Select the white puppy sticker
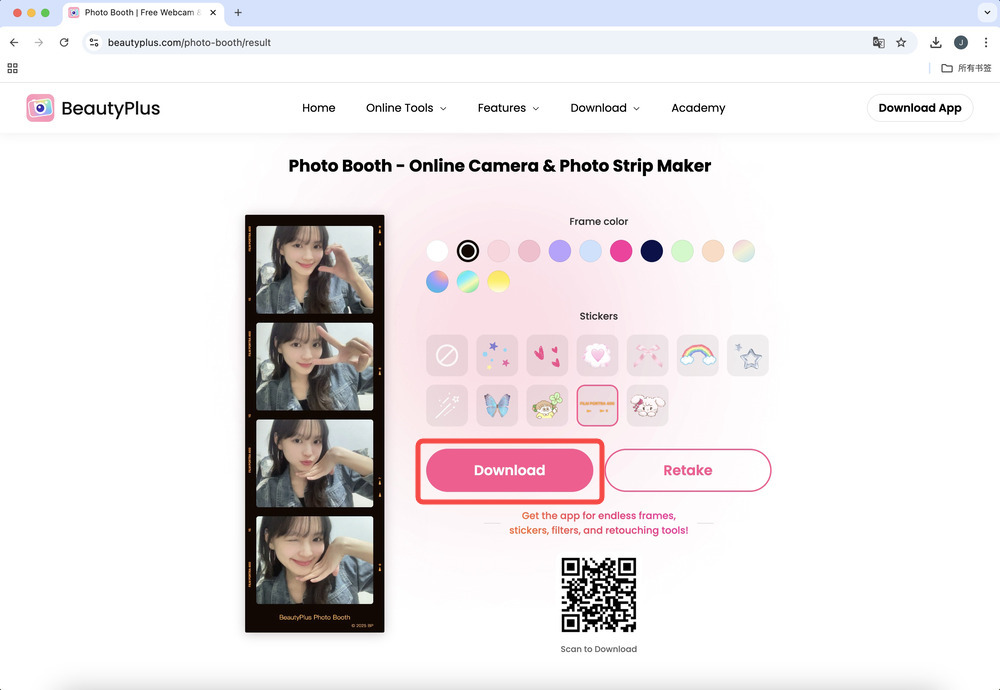This screenshot has height=690, width=1000. click(x=647, y=405)
